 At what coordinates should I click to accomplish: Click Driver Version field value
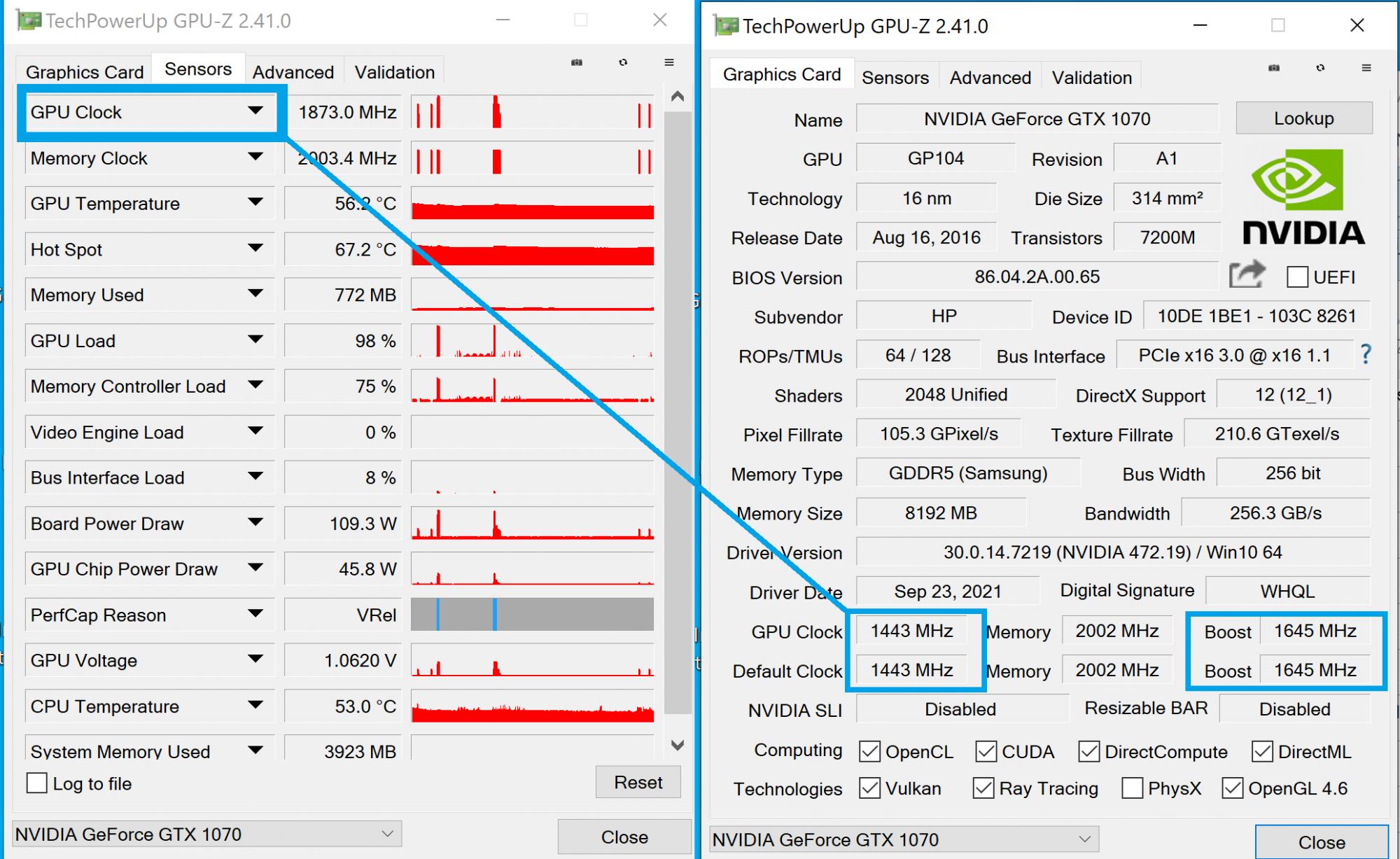point(1113,552)
